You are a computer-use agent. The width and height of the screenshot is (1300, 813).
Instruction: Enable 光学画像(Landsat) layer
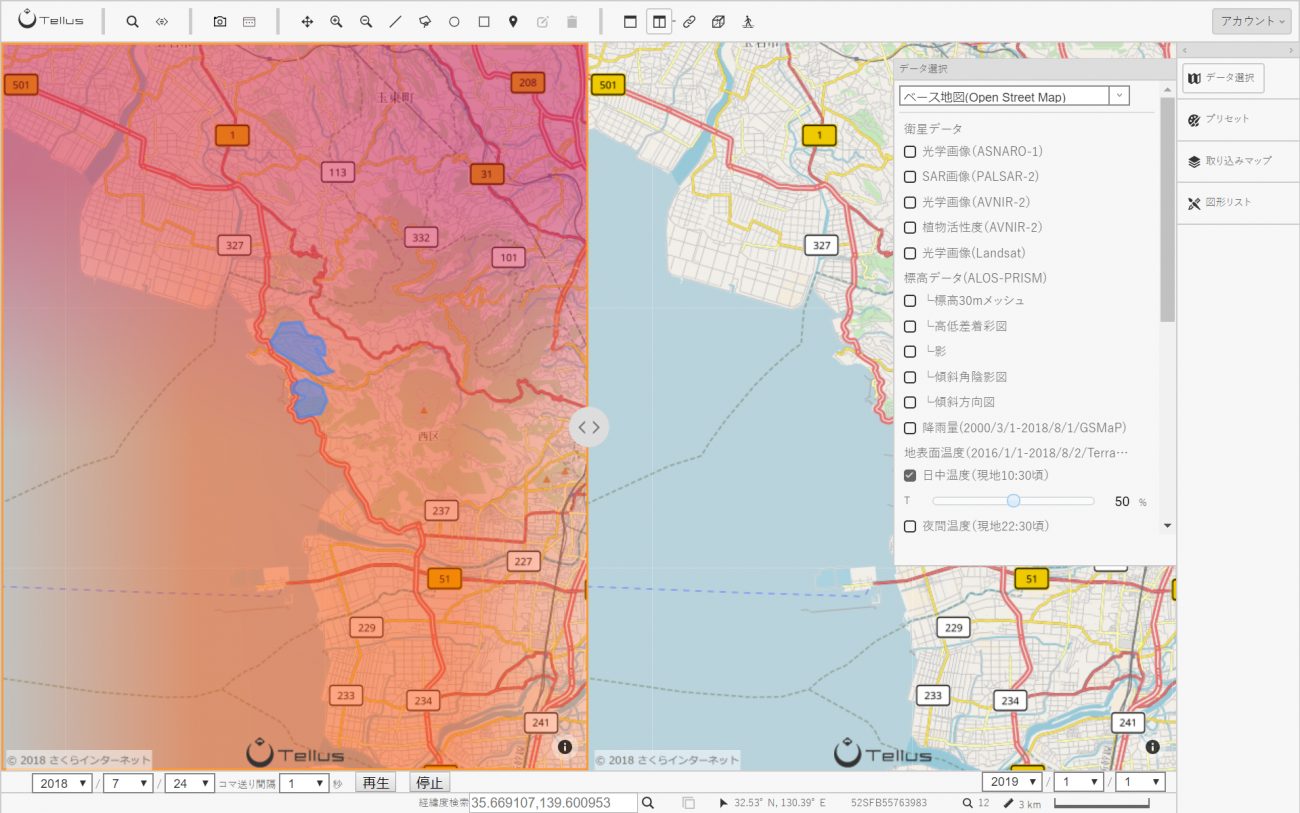click(910, 254)
